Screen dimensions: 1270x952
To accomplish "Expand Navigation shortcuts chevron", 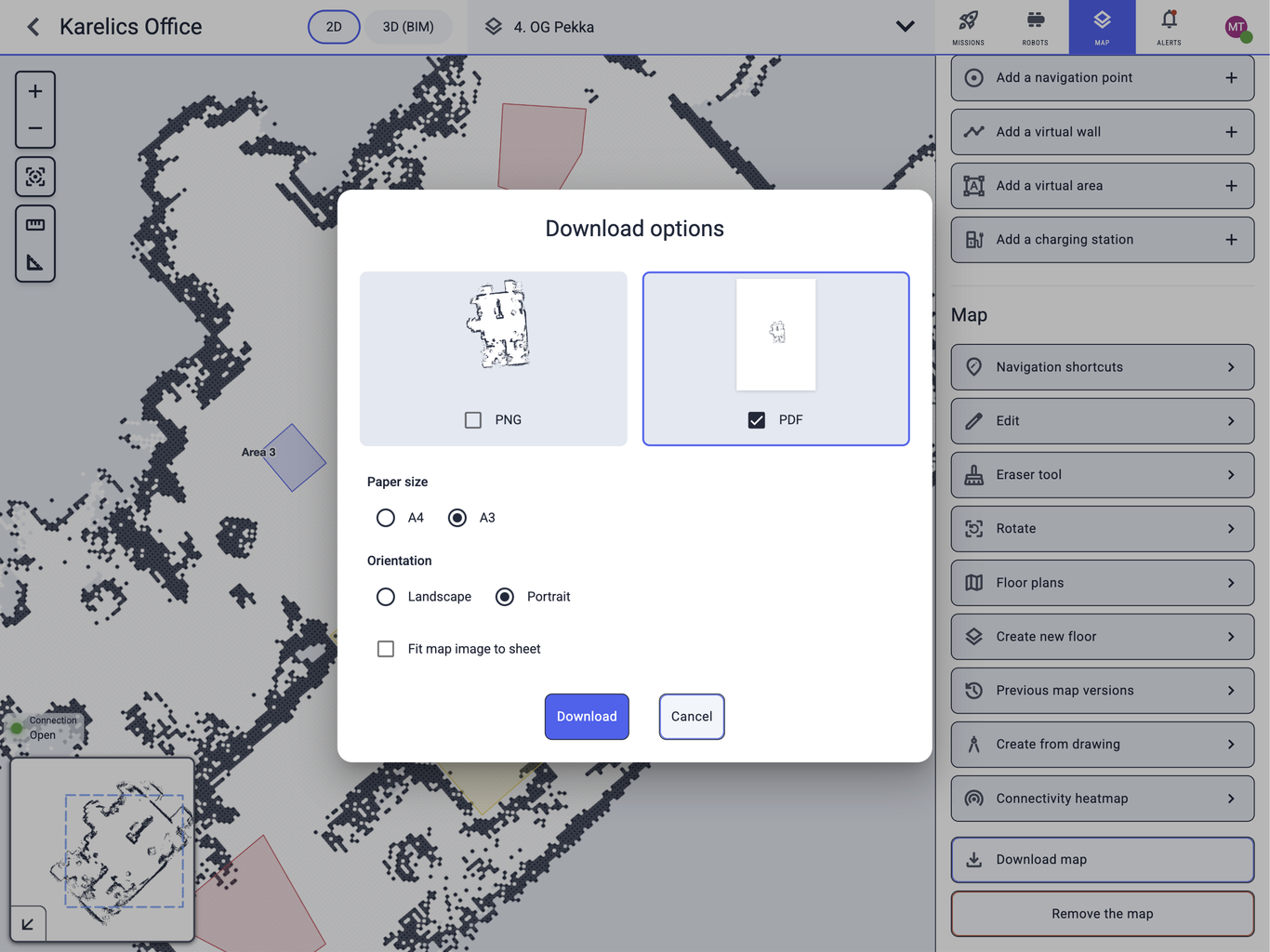I will (x=1231, y=367).
